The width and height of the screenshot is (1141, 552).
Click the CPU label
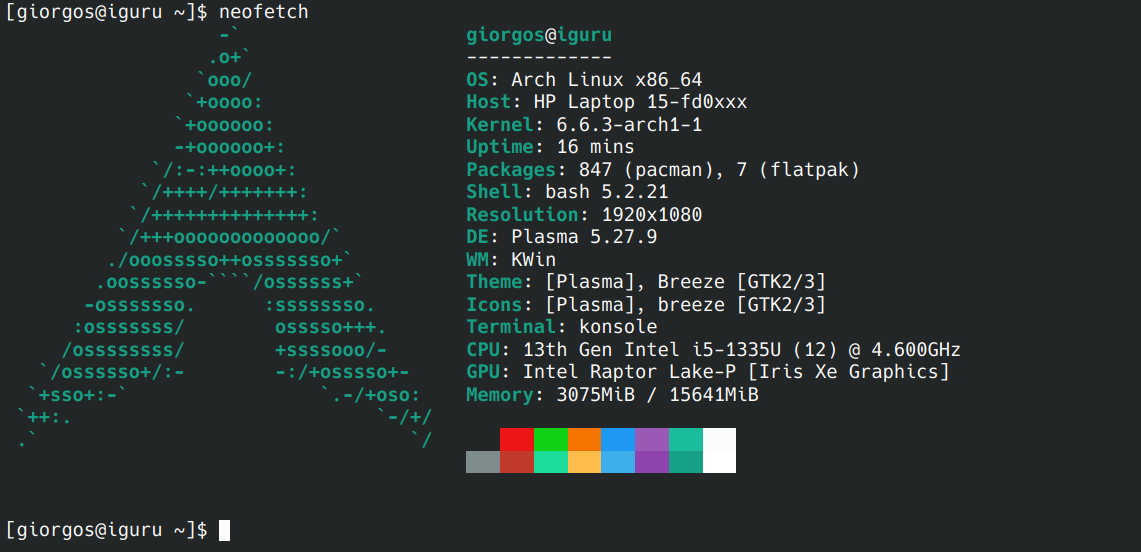pyautogui.click(x=483, y=350)
